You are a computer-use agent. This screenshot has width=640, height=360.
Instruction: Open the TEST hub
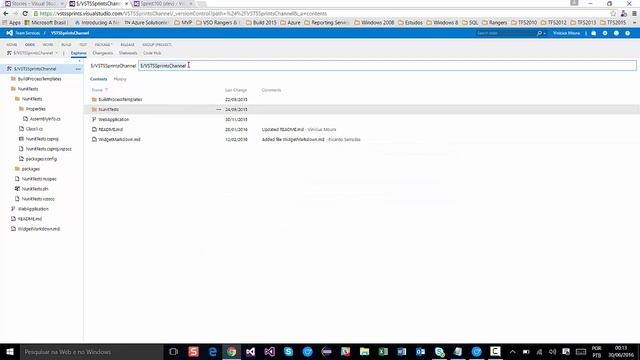83,44
